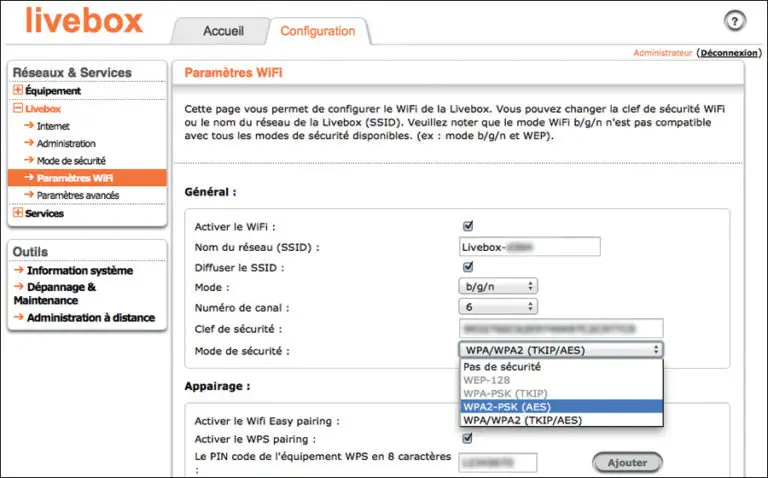Uncheck the Activer le WiFi checkbox
Screen dimensions: 768x478
click(x=467, y=226)
